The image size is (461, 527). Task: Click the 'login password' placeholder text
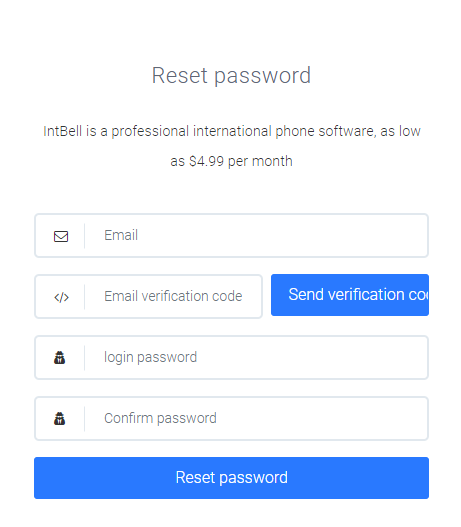pyautogui.click(x=150, y=357)
